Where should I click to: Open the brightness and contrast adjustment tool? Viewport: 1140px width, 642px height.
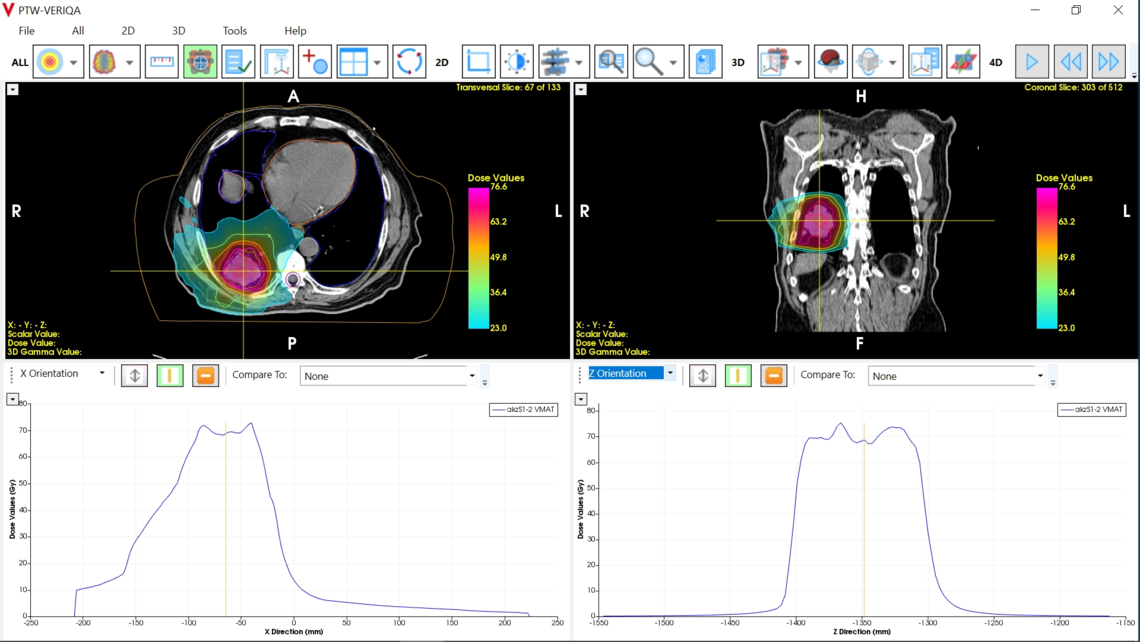tap(517, 61)
